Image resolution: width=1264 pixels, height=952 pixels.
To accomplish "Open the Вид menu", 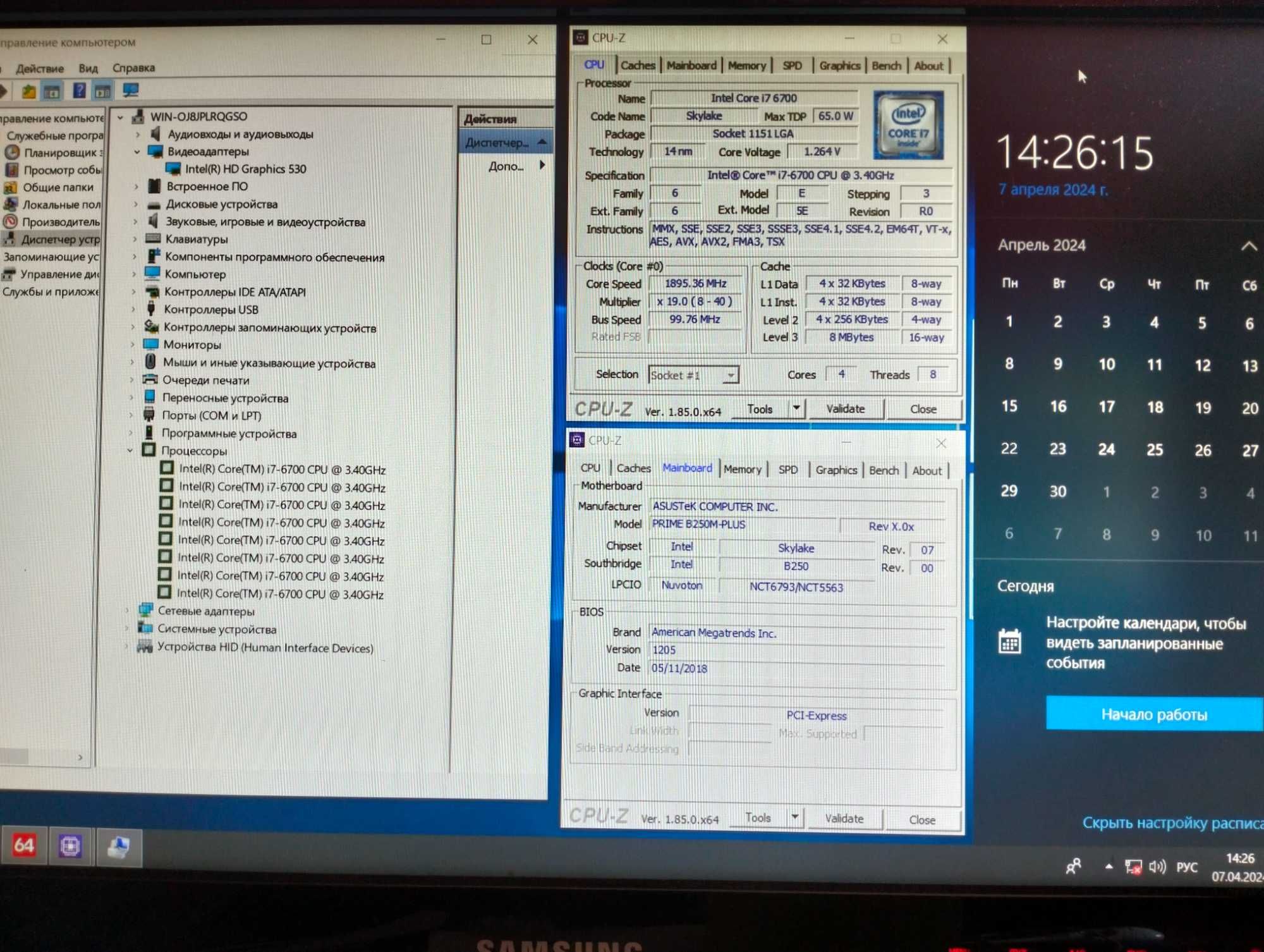I will [88, 68].
